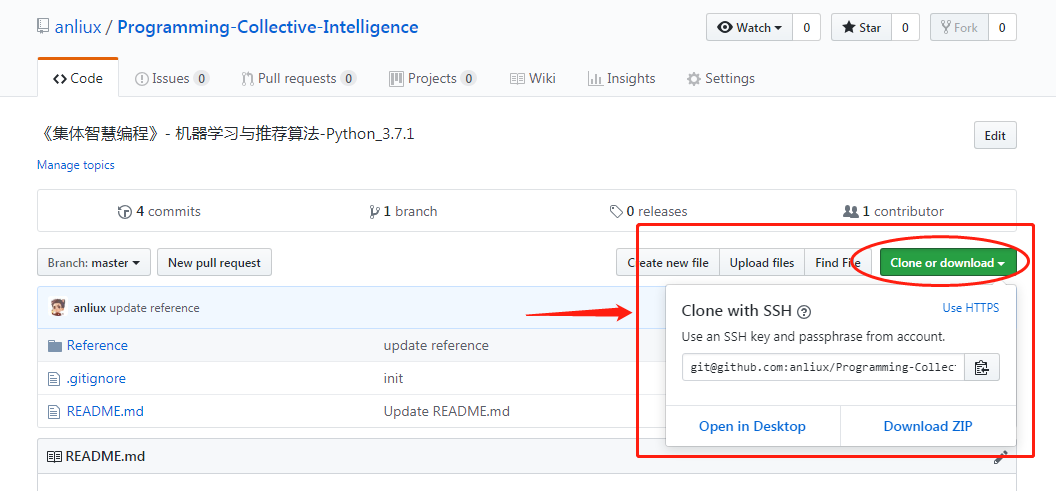Viewport: 1056px width, 491px height.
Task: Star this repository
Action: coord(861,28)
